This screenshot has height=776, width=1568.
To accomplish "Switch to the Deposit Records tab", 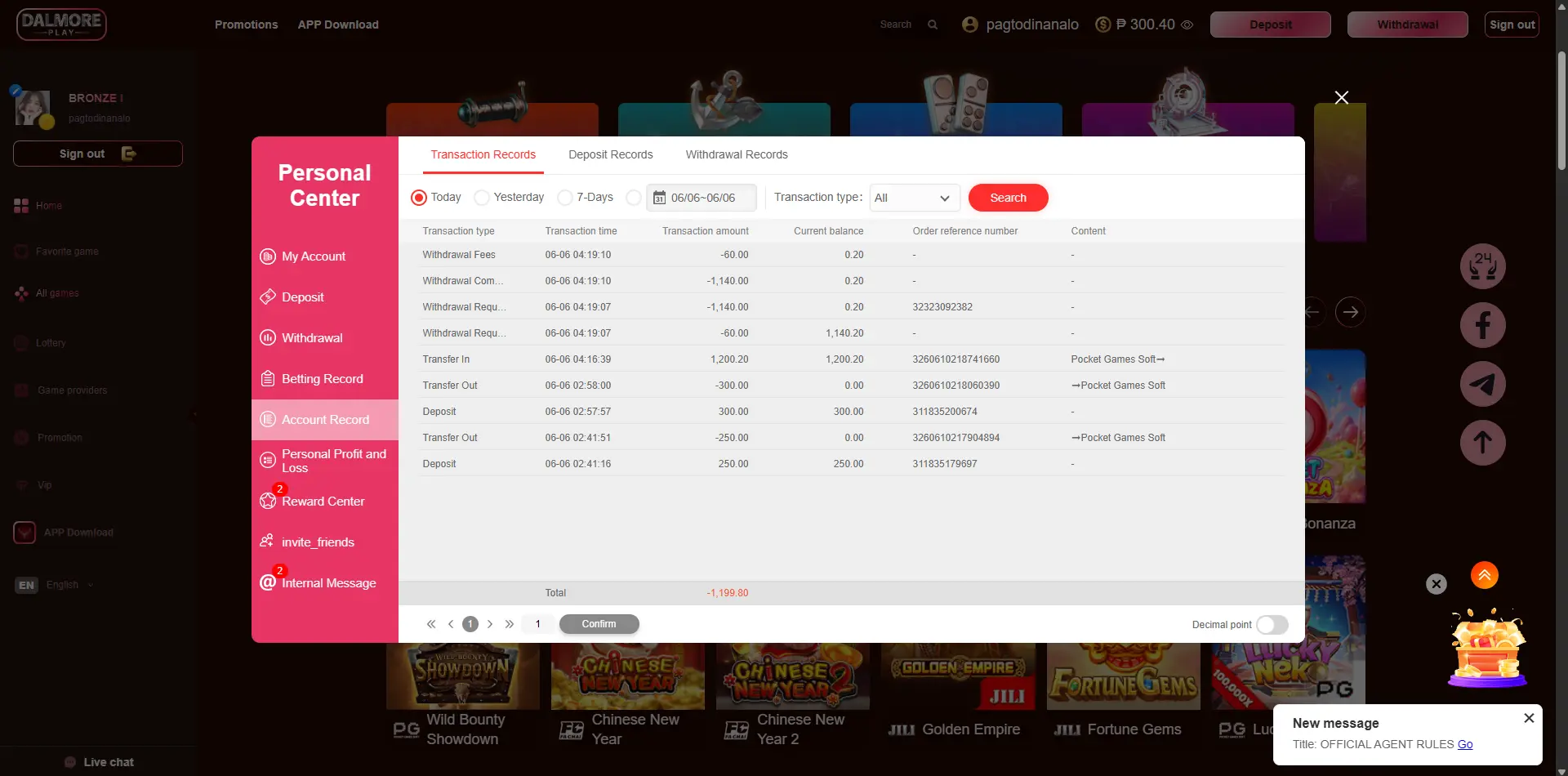I will pyautogui.click(x=611, y=154).
